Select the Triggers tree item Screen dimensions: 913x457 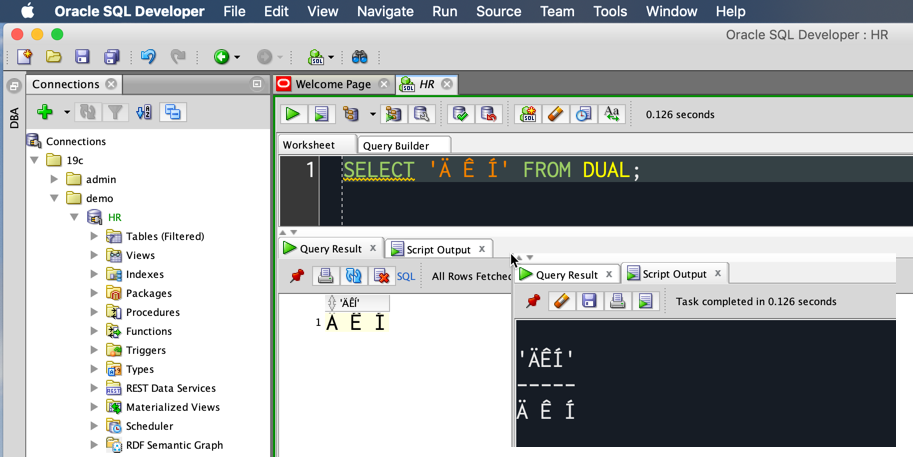146,350
